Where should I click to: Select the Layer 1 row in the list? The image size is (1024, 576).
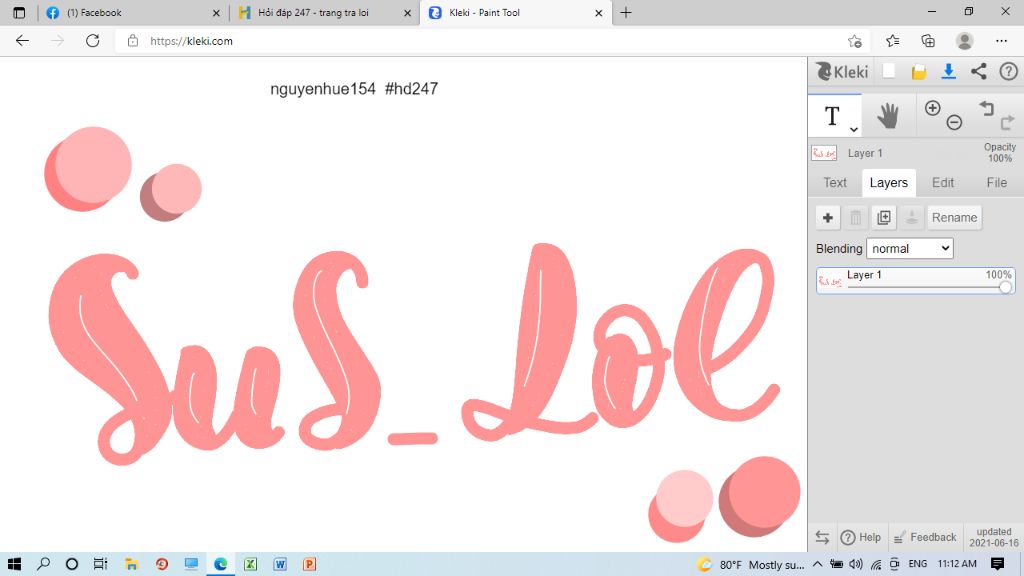pos(916,281)
